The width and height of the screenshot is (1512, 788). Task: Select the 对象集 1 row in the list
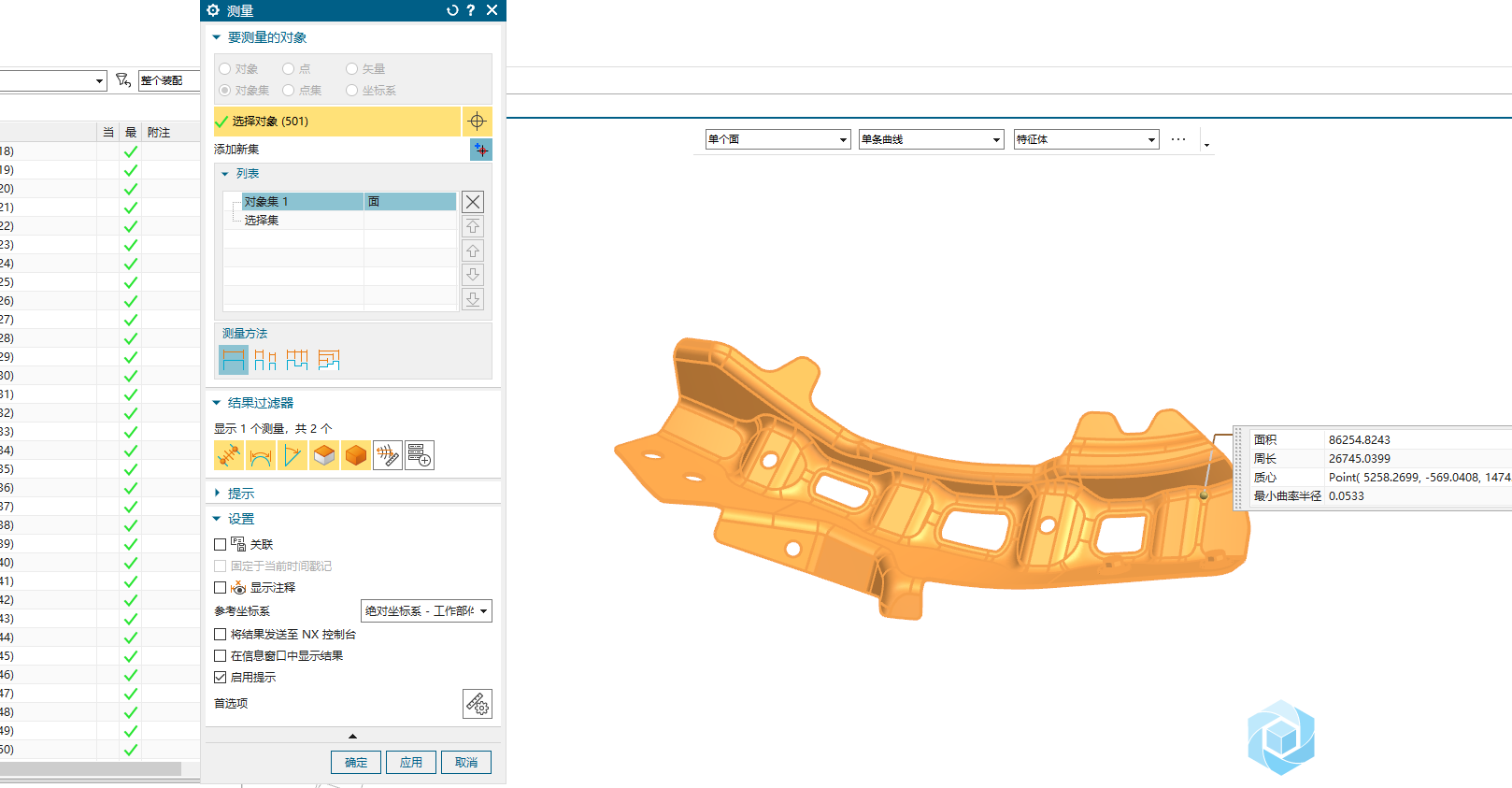(340, 202)
